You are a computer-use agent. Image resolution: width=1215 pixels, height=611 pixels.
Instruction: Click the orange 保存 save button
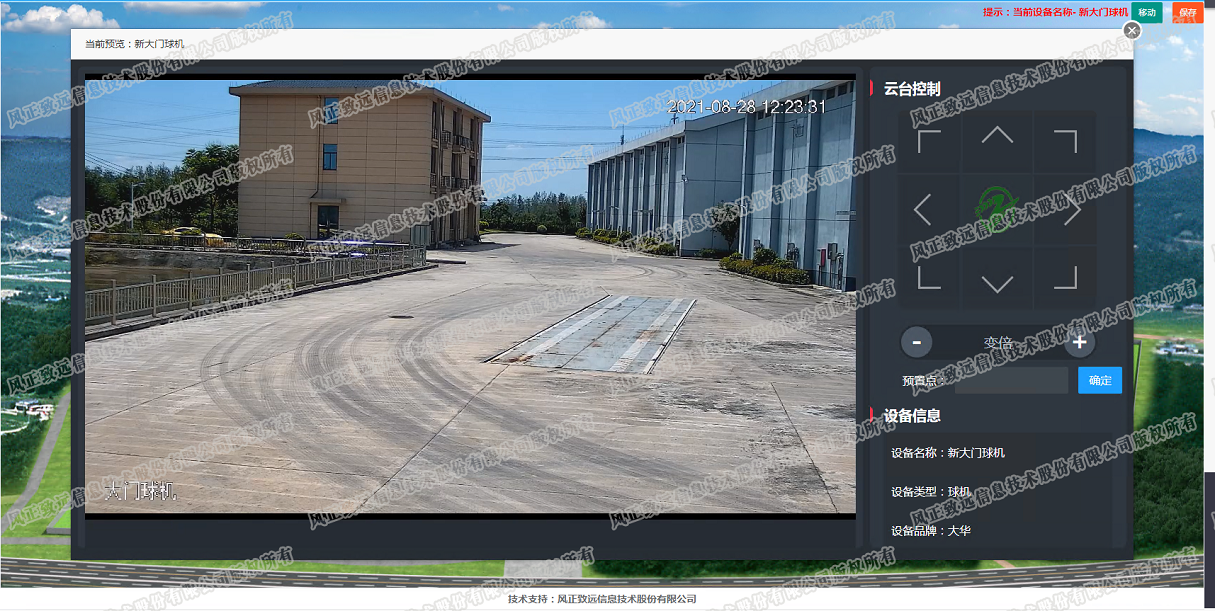pos(1187,12)
